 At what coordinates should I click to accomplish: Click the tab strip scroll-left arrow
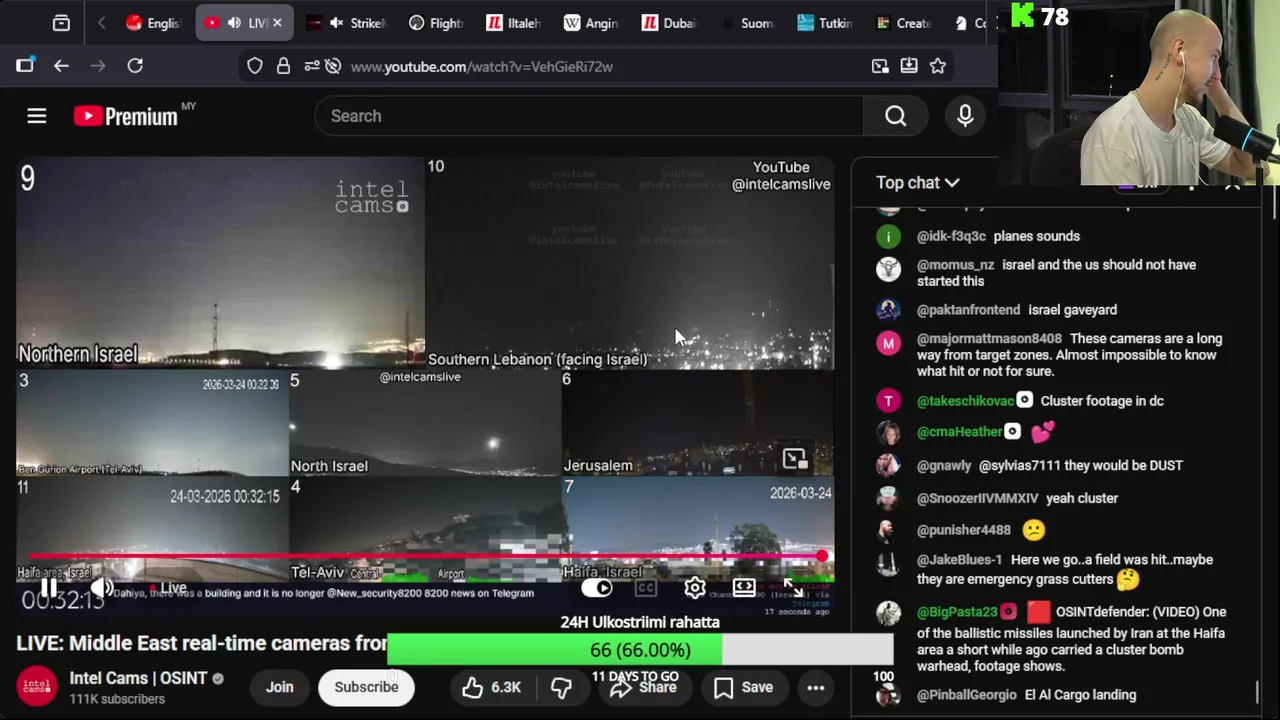(101, 23)
